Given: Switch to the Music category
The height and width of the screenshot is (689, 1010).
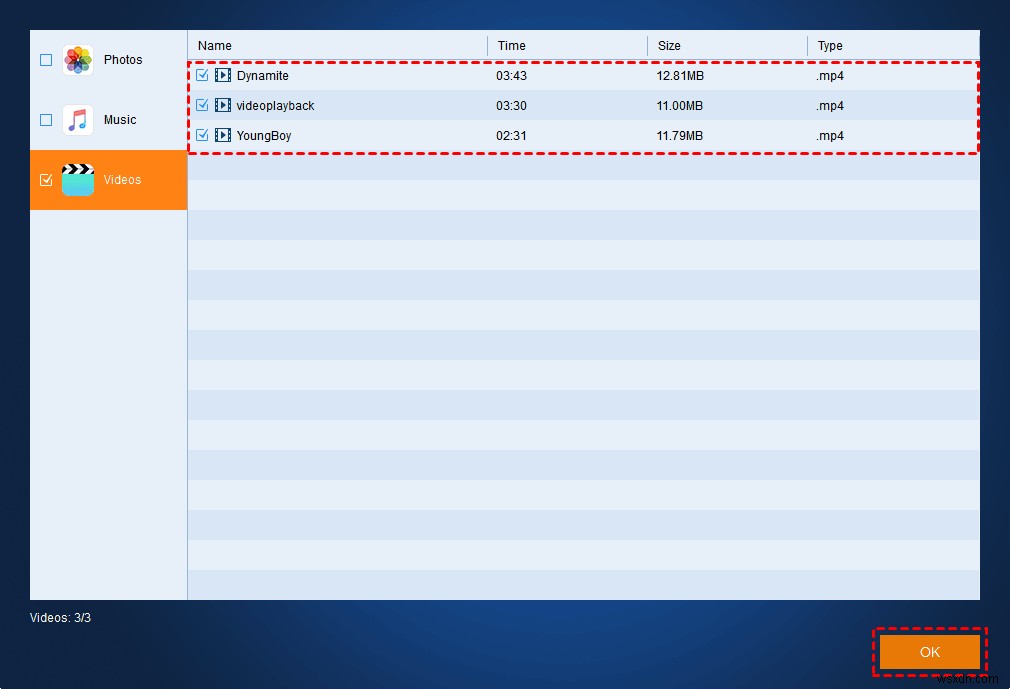Looking at the screenshot, I should click(x=120, y=120).
